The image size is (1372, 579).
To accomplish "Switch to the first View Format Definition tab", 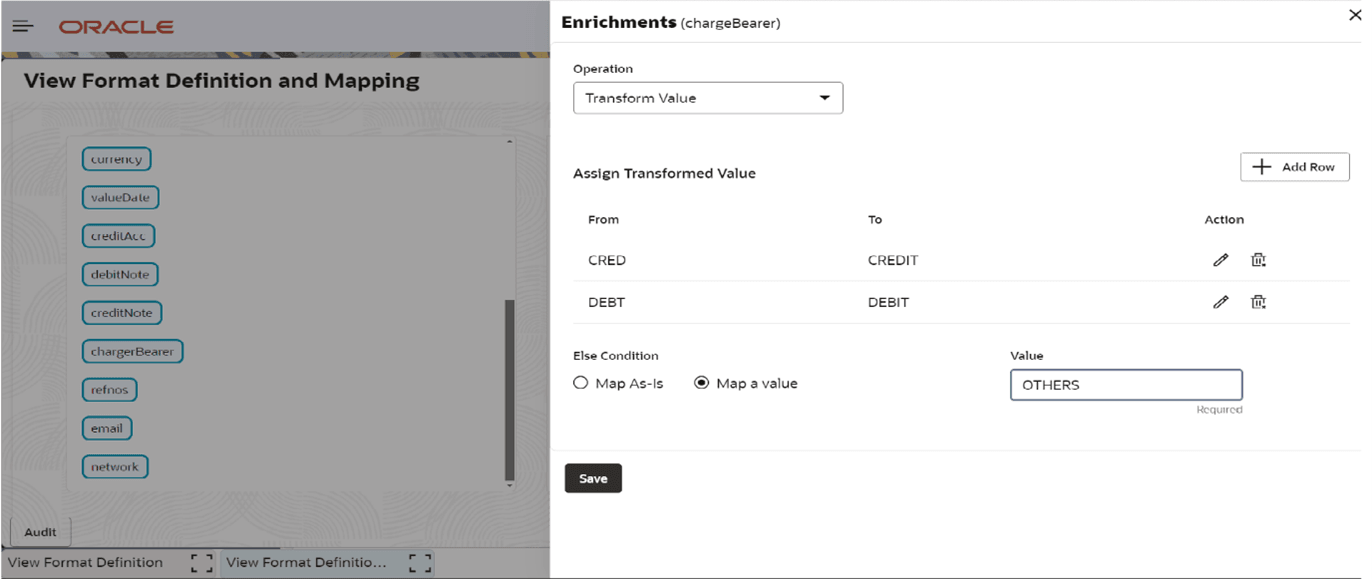I will (85, 563).
